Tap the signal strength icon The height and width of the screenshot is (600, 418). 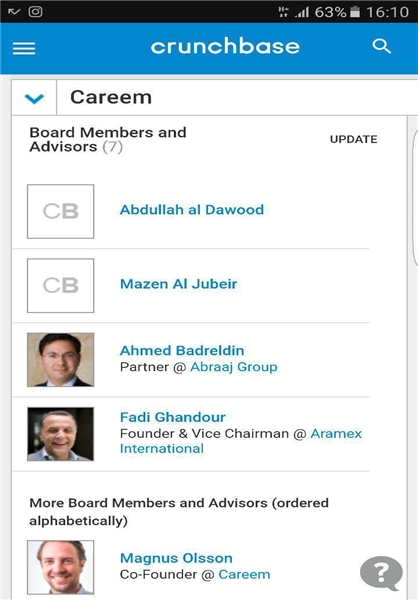(x=302, y=12)
